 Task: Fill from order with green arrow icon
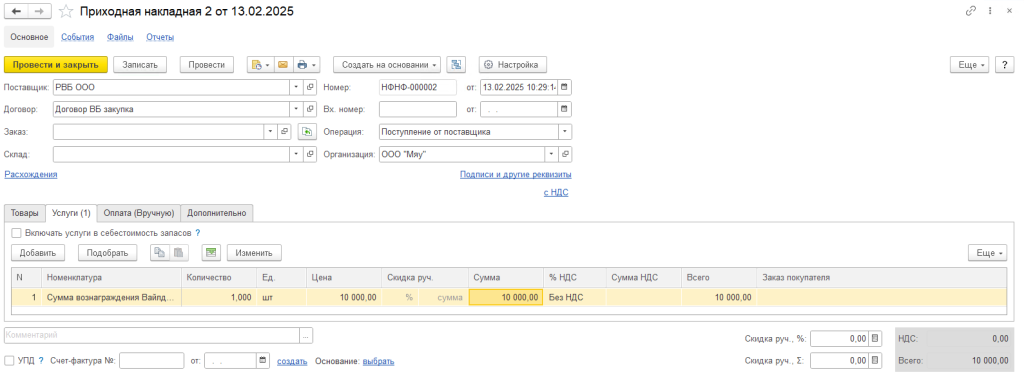(306, 131)
